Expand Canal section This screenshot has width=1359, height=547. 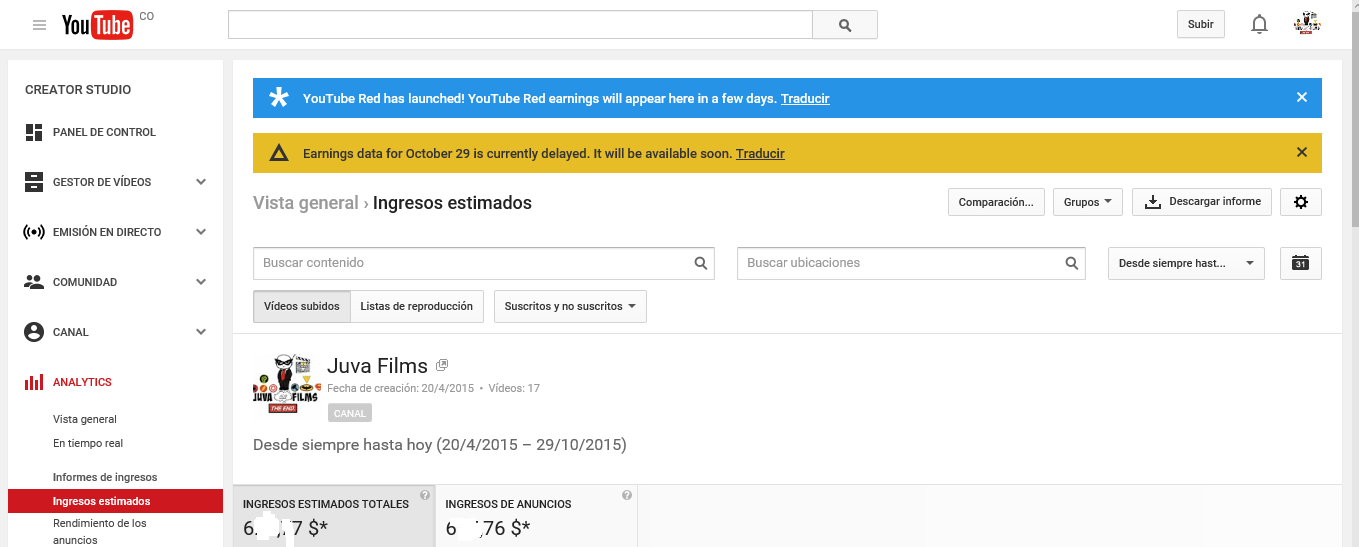(x=201, y=332)
